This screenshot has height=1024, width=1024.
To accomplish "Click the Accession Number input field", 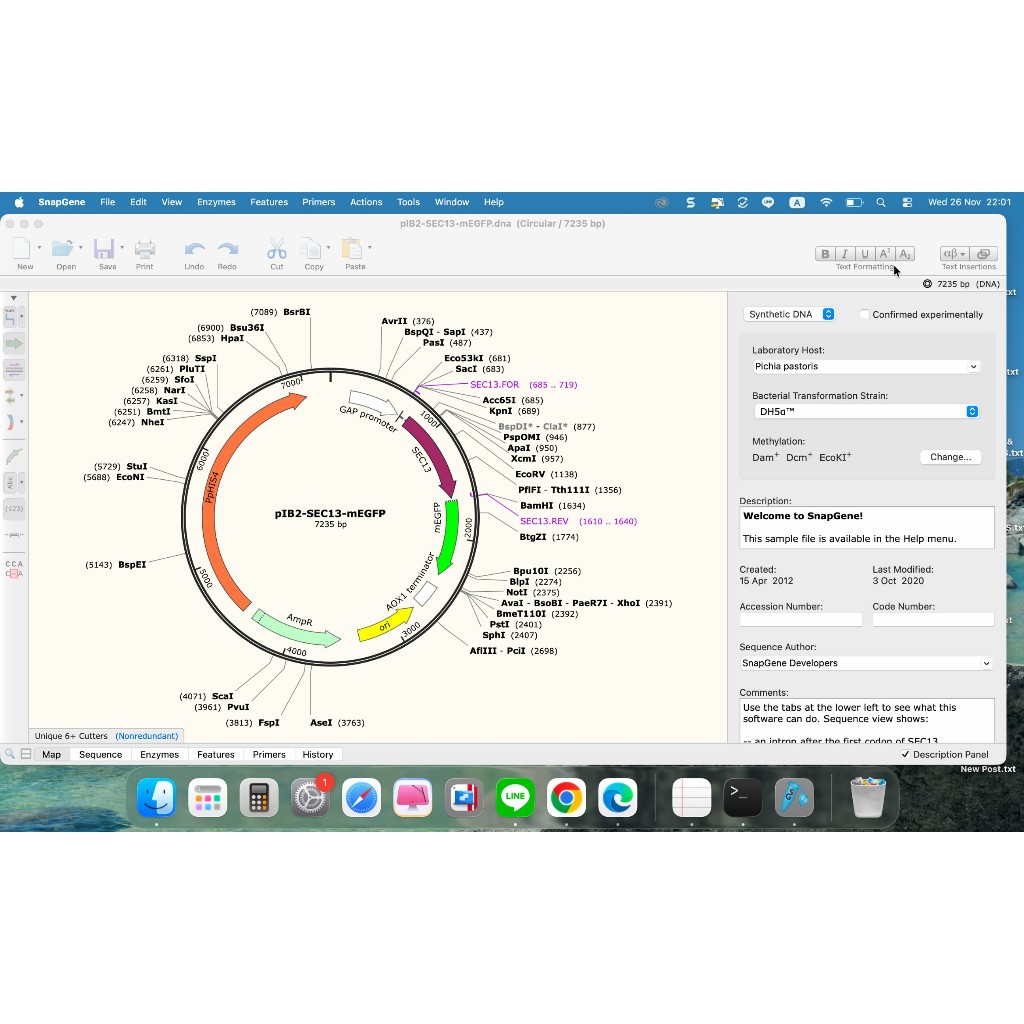I will pos(800,620).
